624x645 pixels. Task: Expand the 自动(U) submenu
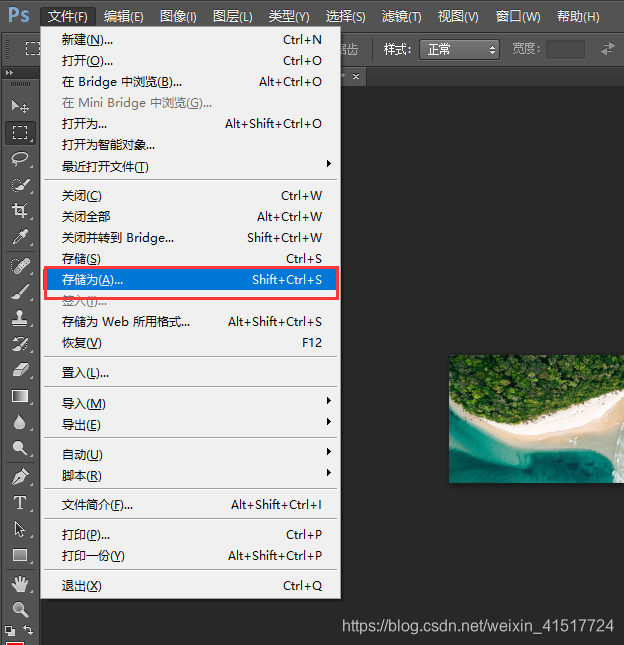[191, 454]
